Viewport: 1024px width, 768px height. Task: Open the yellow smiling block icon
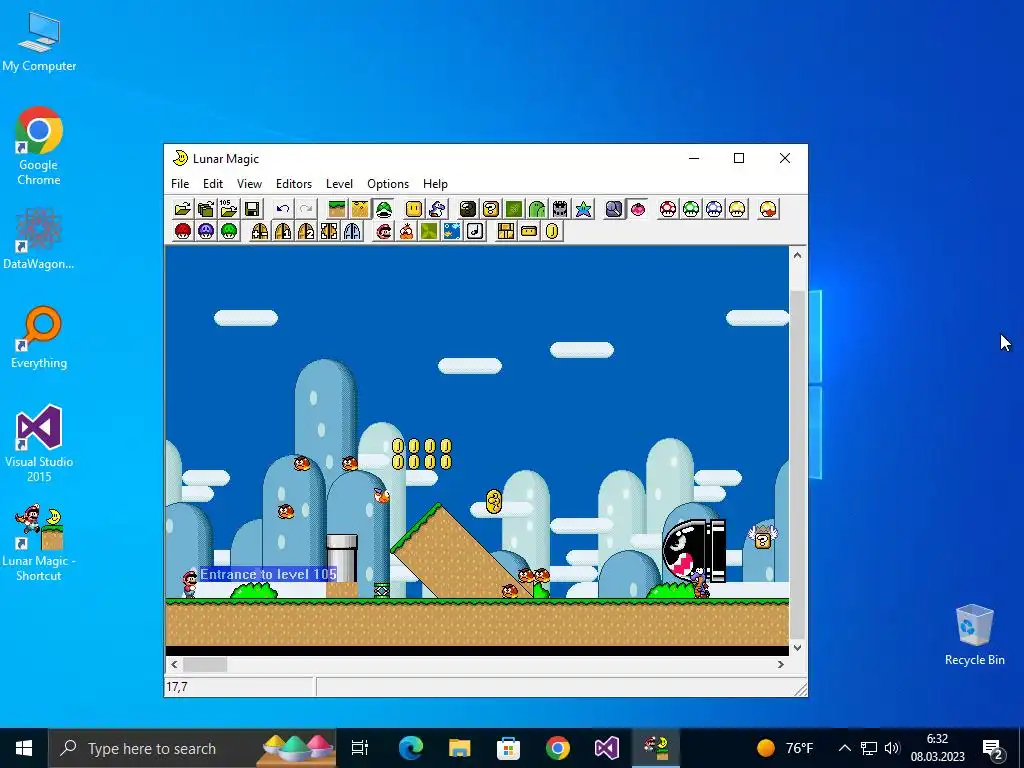(414, 209)
